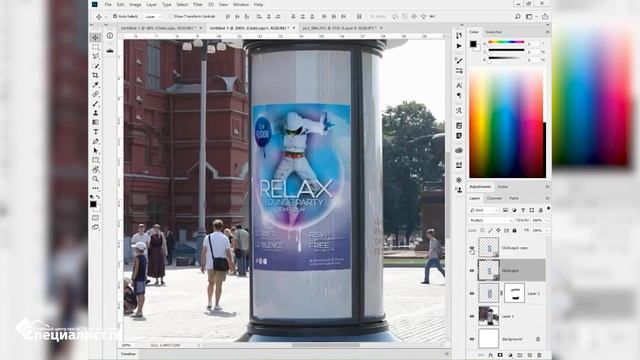
Task: Click the share icon at top right
Action: pos(545,17)
